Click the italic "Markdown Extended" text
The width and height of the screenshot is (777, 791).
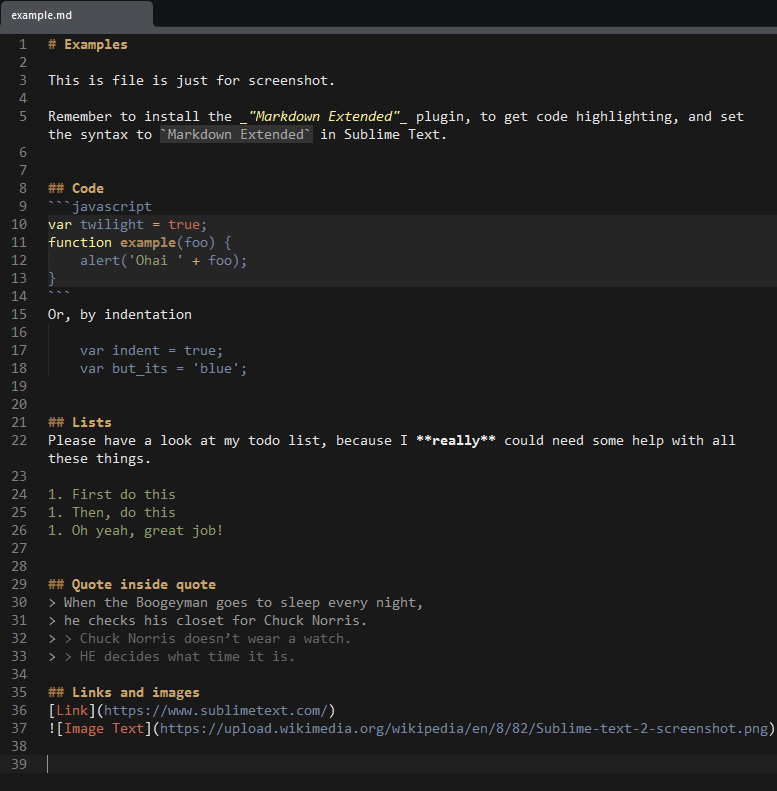(x=324, y=117)
